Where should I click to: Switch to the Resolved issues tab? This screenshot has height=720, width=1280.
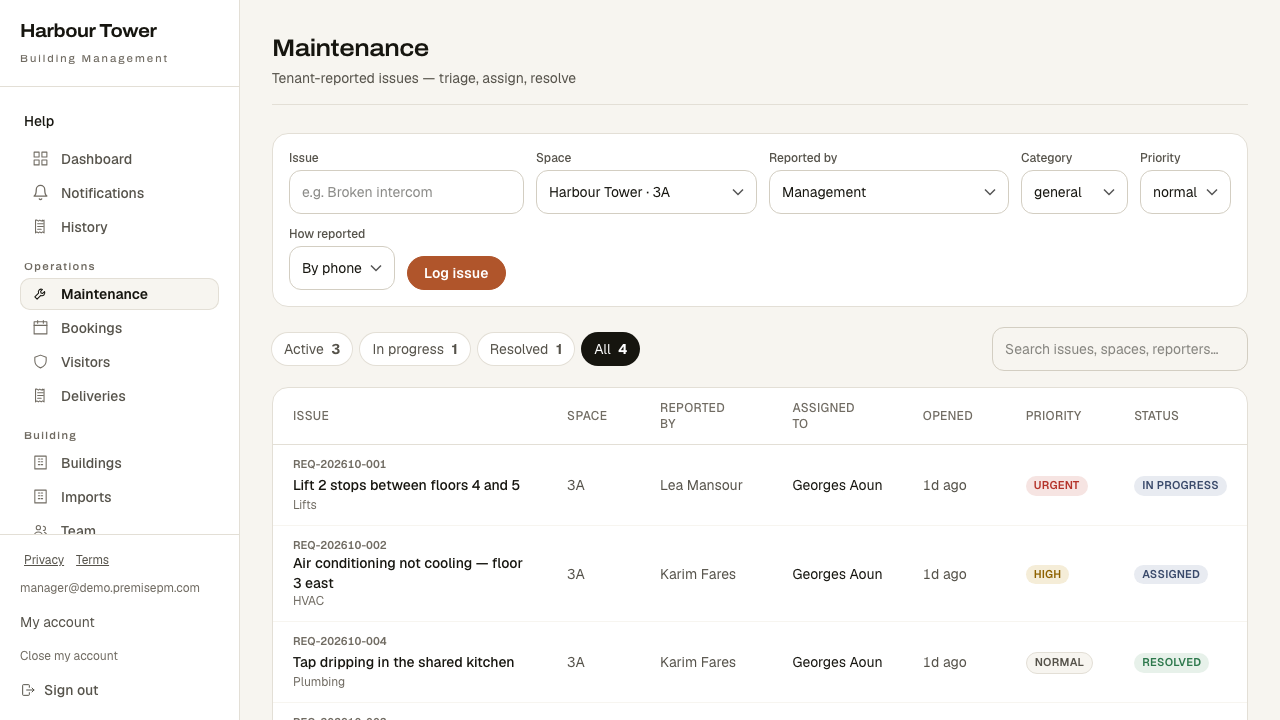click(x=526, y=349)
